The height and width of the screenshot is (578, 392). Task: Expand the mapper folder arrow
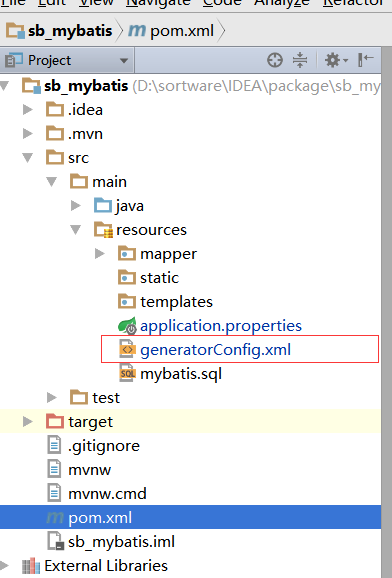point(100,254)
